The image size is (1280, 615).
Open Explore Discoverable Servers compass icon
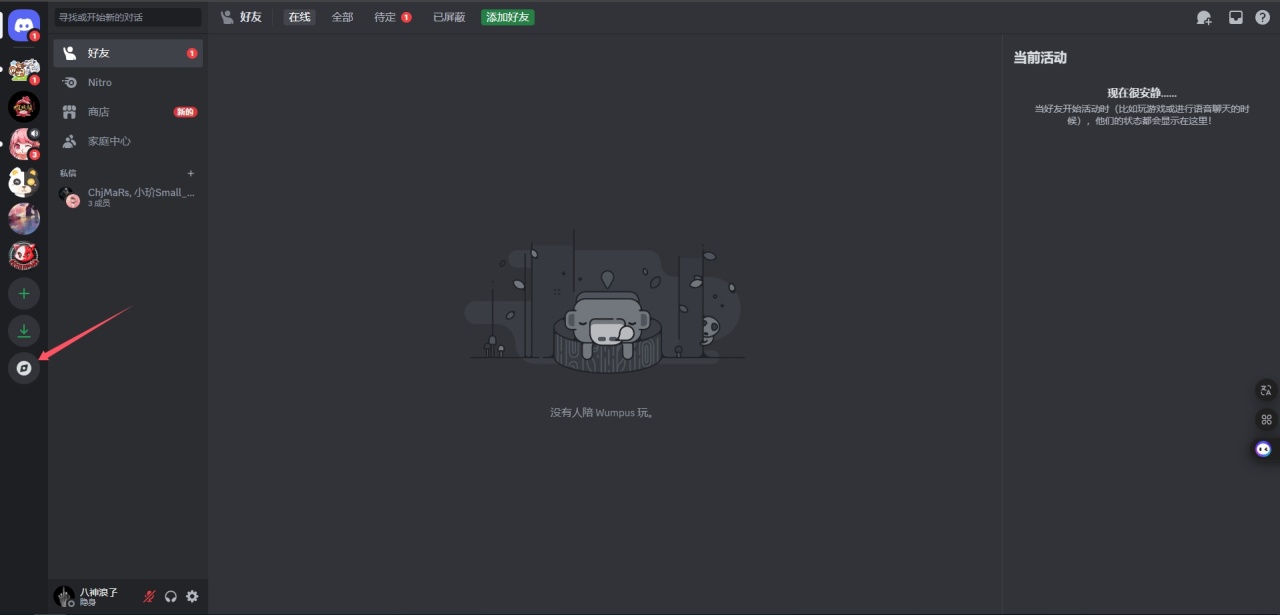tap(24, 368)
